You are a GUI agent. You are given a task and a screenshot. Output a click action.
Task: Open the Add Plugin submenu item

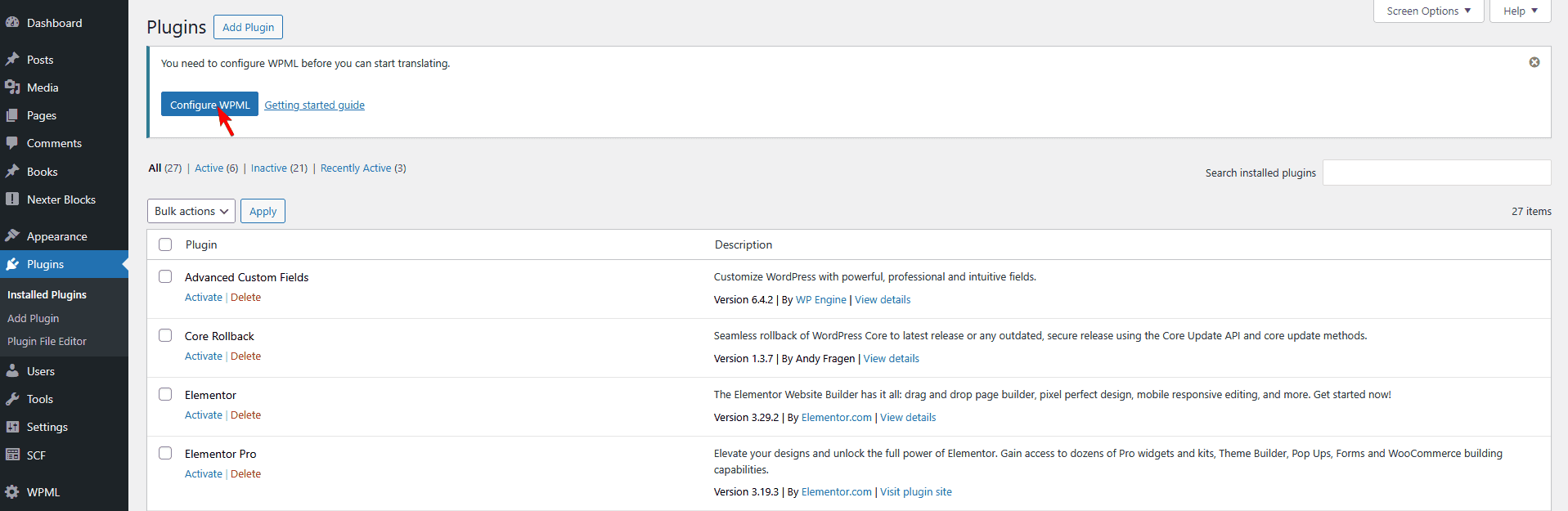point(34,318)
